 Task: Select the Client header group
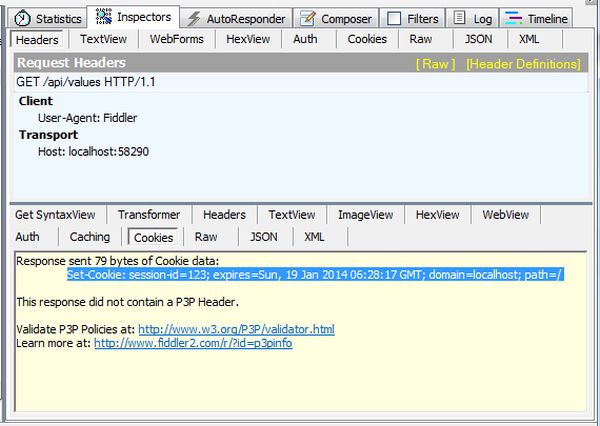(36, 101)
